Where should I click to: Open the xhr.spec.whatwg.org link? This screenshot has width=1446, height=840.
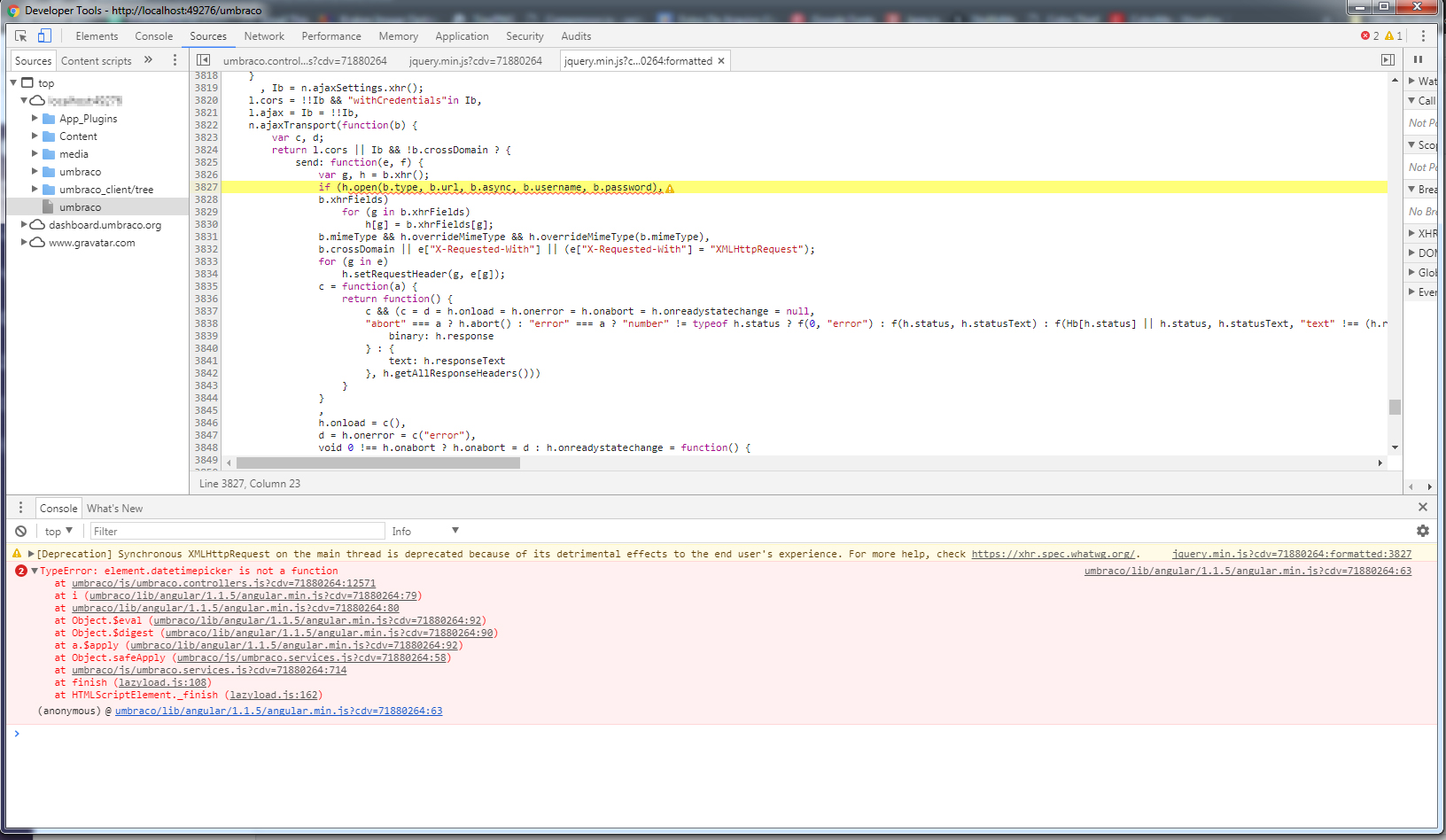click(x=1053, y=554)
